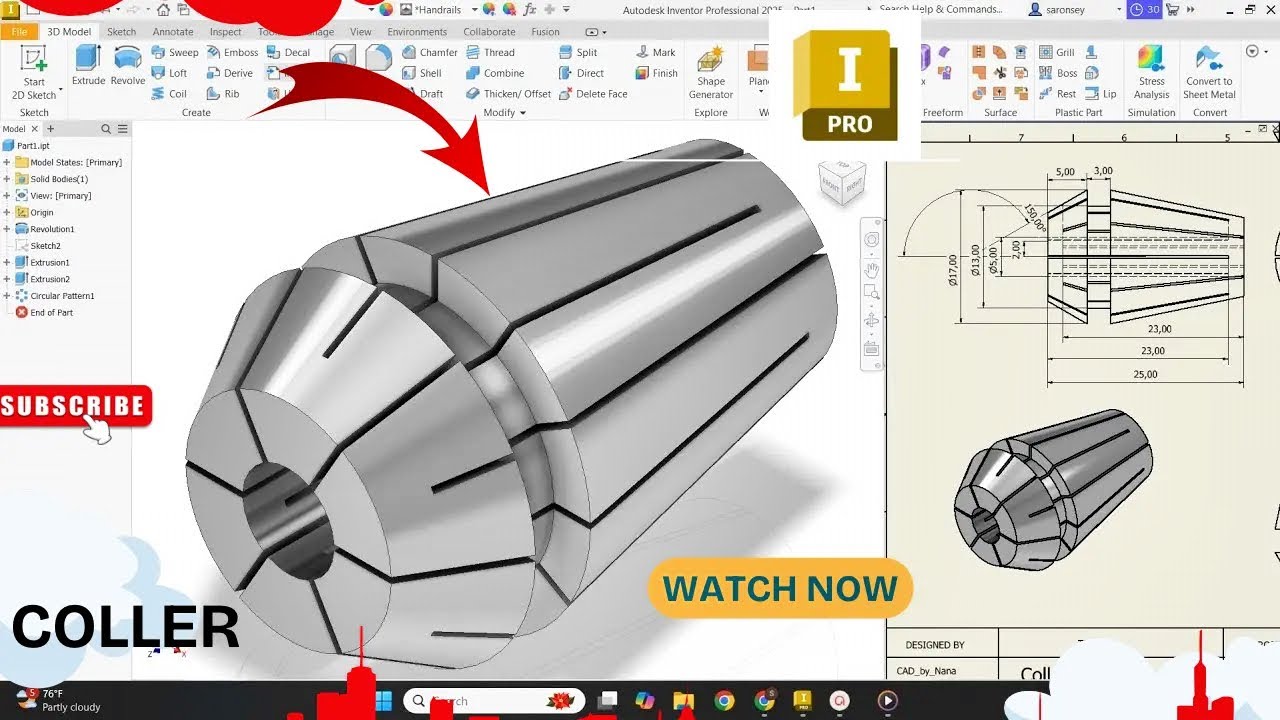
Task: Click Convert to Sheet Metal
Action: 1209,72
